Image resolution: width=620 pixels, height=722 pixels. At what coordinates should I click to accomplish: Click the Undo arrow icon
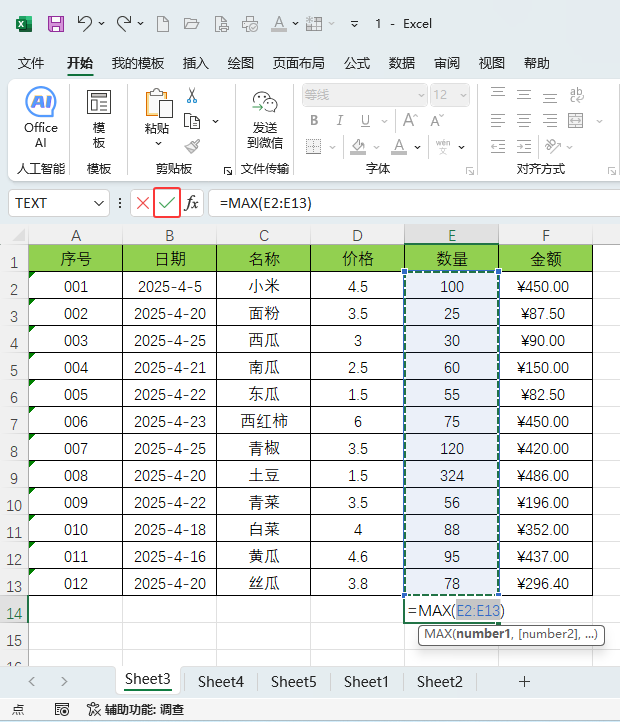(85, 23)
